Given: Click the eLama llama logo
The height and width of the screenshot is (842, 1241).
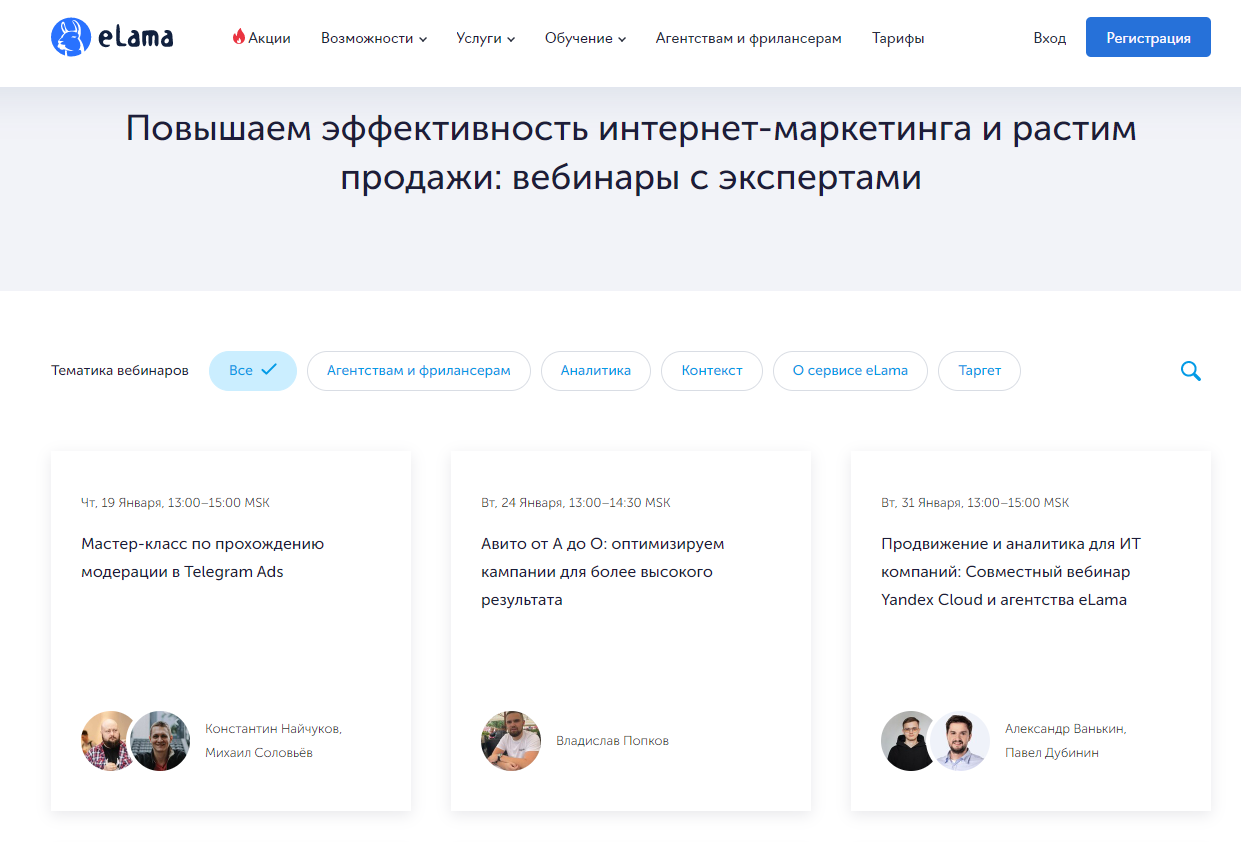Looking at the screenshot, I should pyautogui.click(x=111, y=38).
